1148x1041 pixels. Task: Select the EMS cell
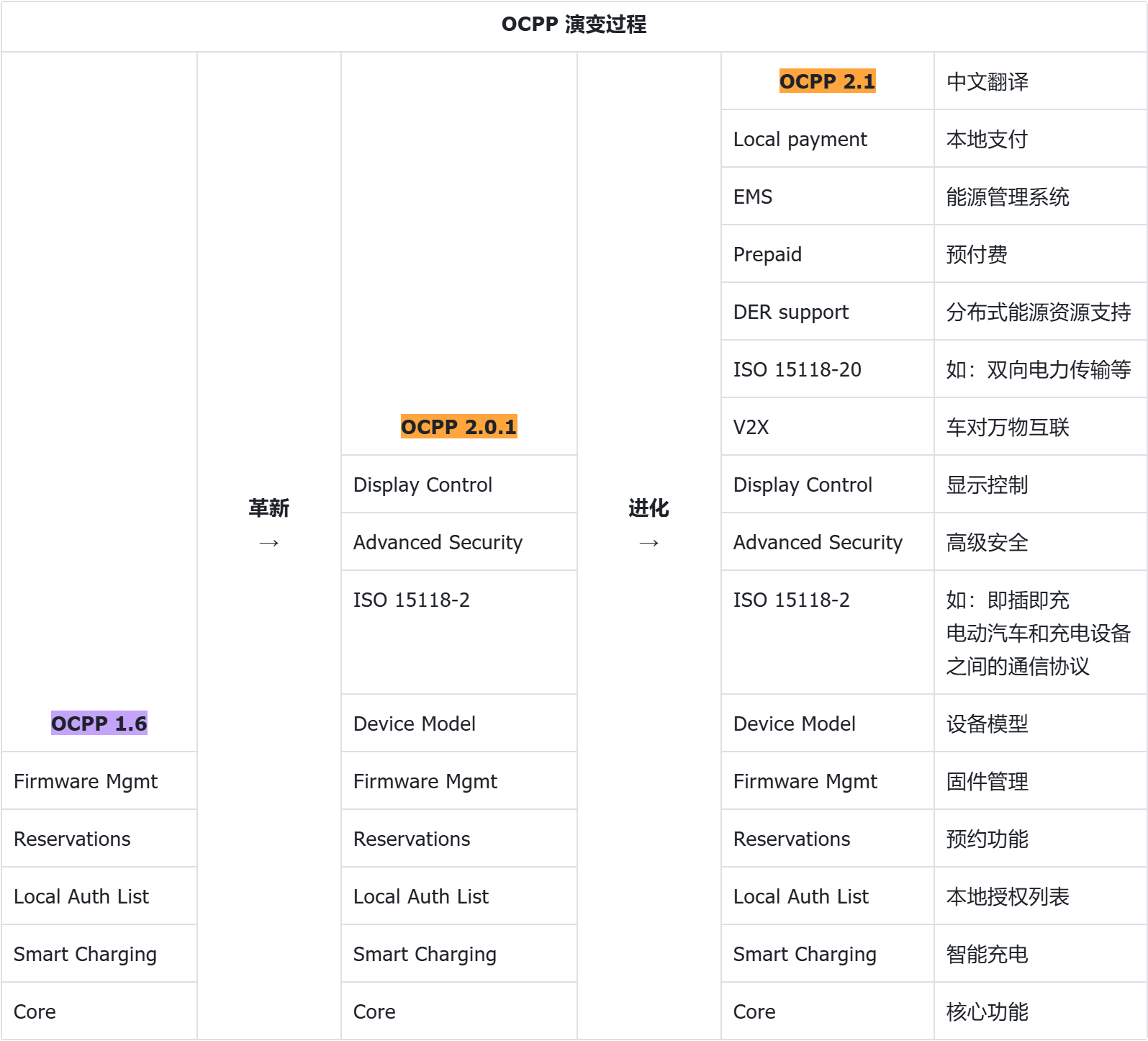[753, 197]
